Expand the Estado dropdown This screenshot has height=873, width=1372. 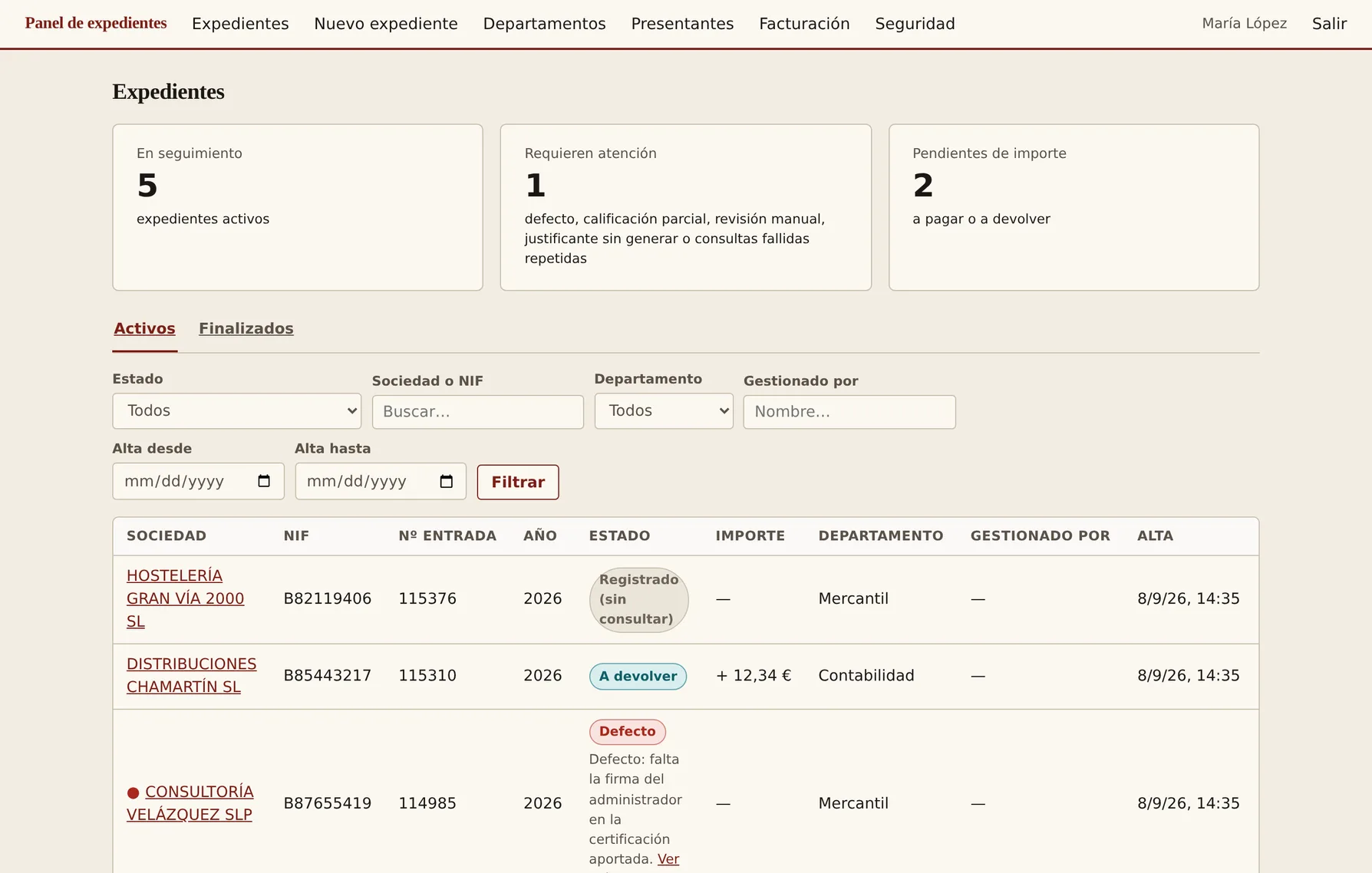tap(236, 411)
